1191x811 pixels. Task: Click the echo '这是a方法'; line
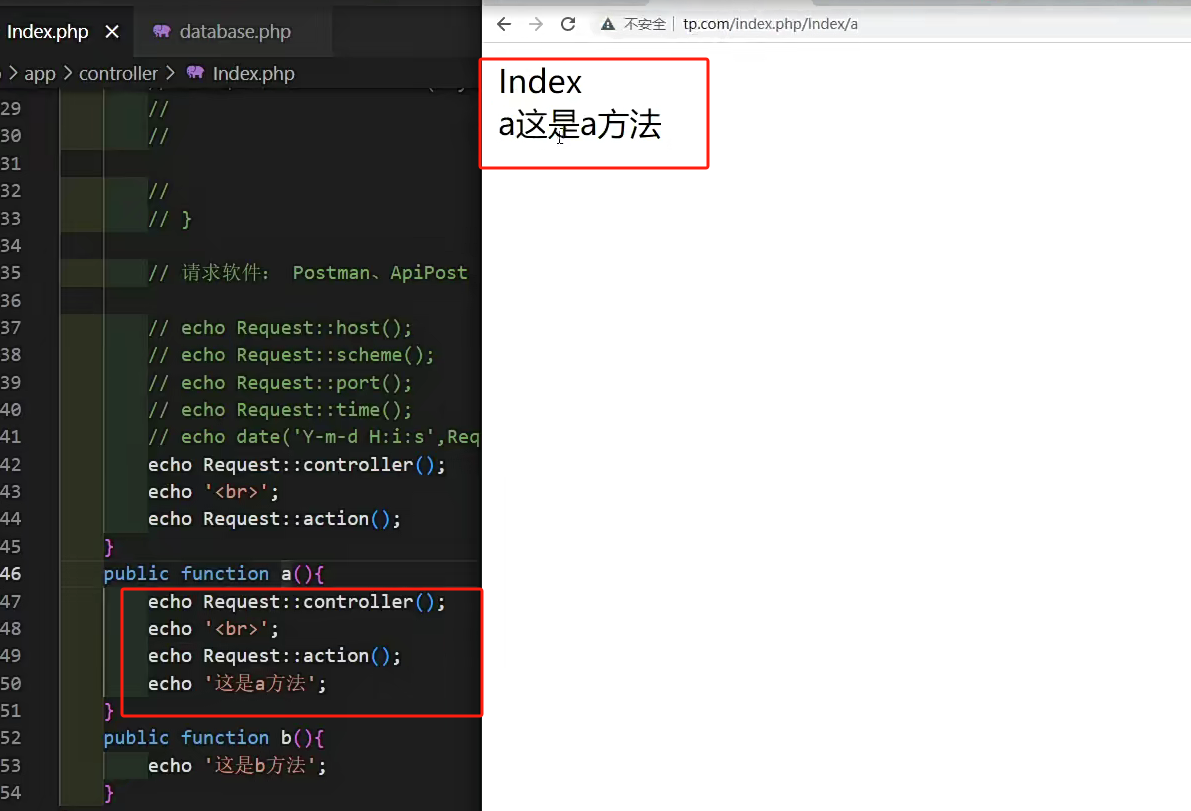coord(237,683)
